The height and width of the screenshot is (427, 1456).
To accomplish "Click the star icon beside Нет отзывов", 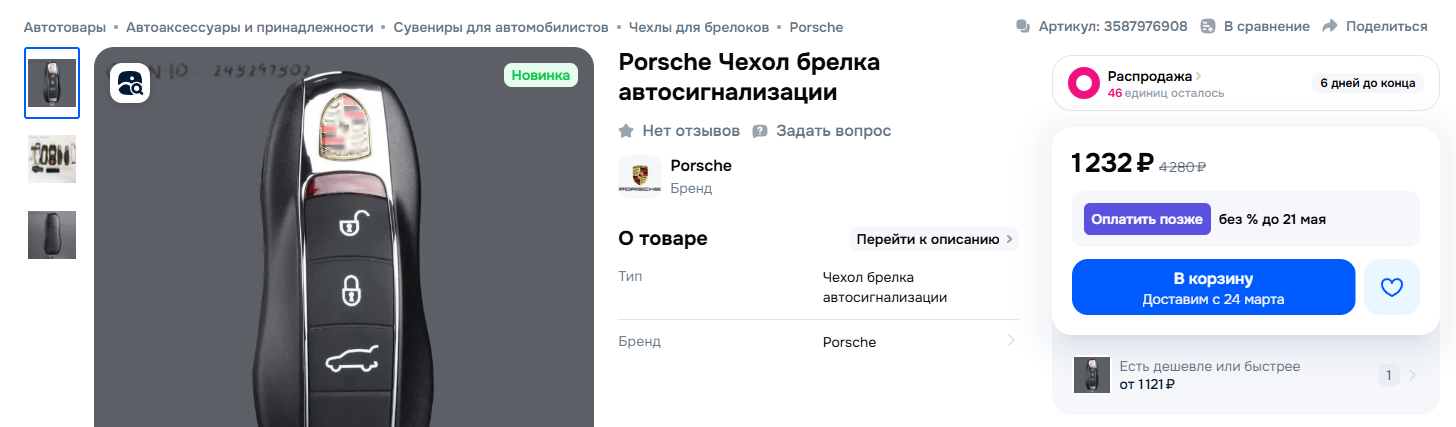I will 627,131.
